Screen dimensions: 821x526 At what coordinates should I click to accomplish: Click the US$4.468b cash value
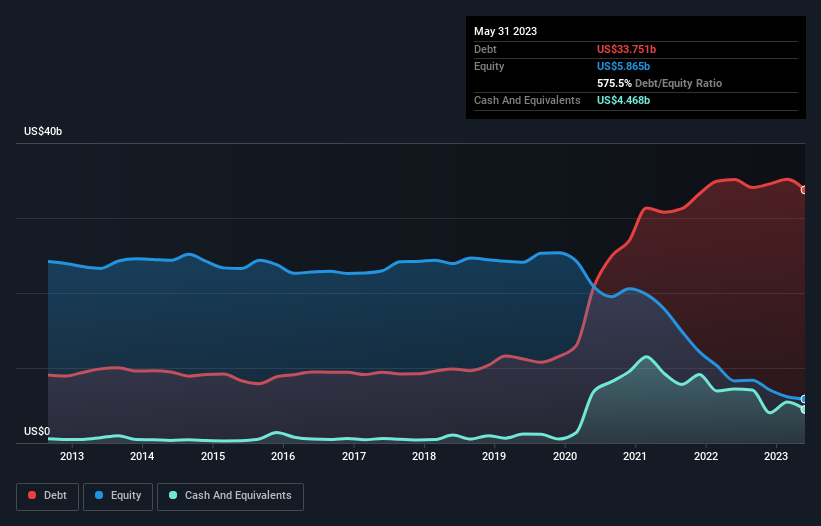[x=623, y=100]
